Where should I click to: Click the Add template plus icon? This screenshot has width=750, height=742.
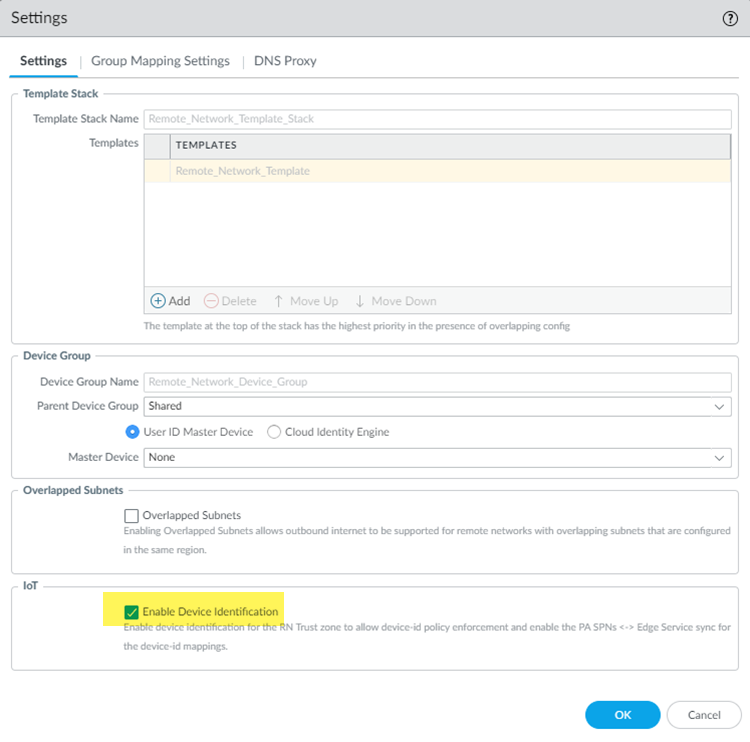158,300
